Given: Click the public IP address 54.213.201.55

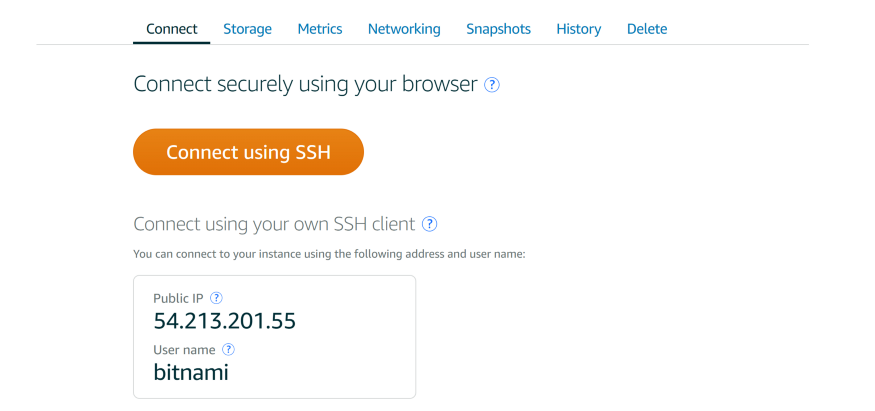Looking at the screenshot, I should click(x=224, y=321).
